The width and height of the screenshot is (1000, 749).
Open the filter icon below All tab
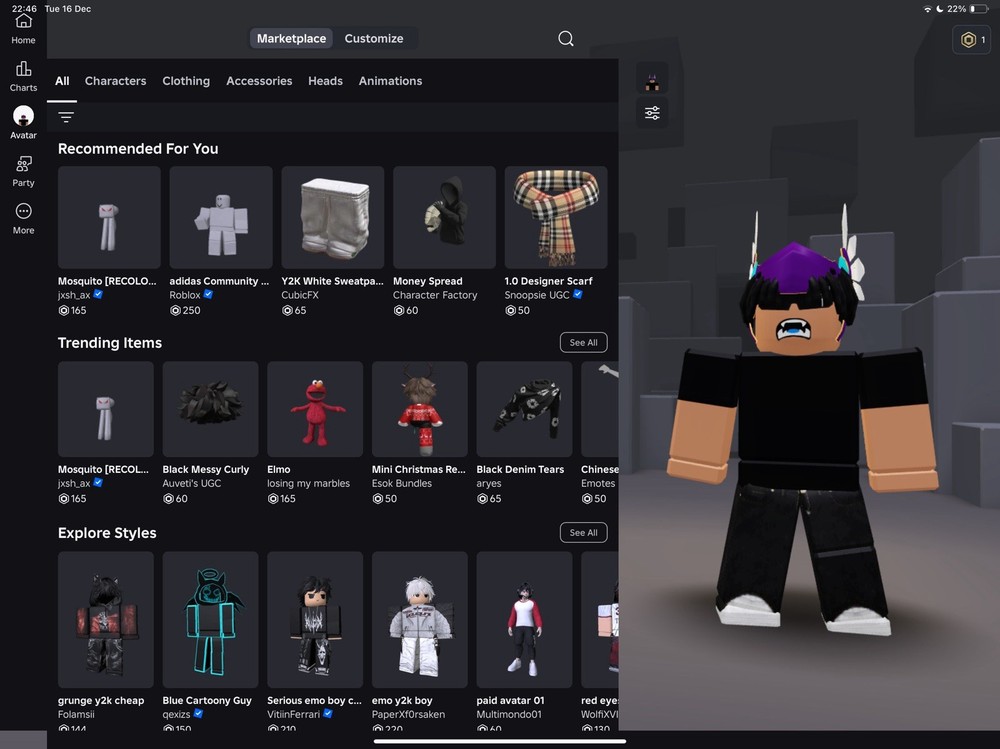tap(66, 117)
